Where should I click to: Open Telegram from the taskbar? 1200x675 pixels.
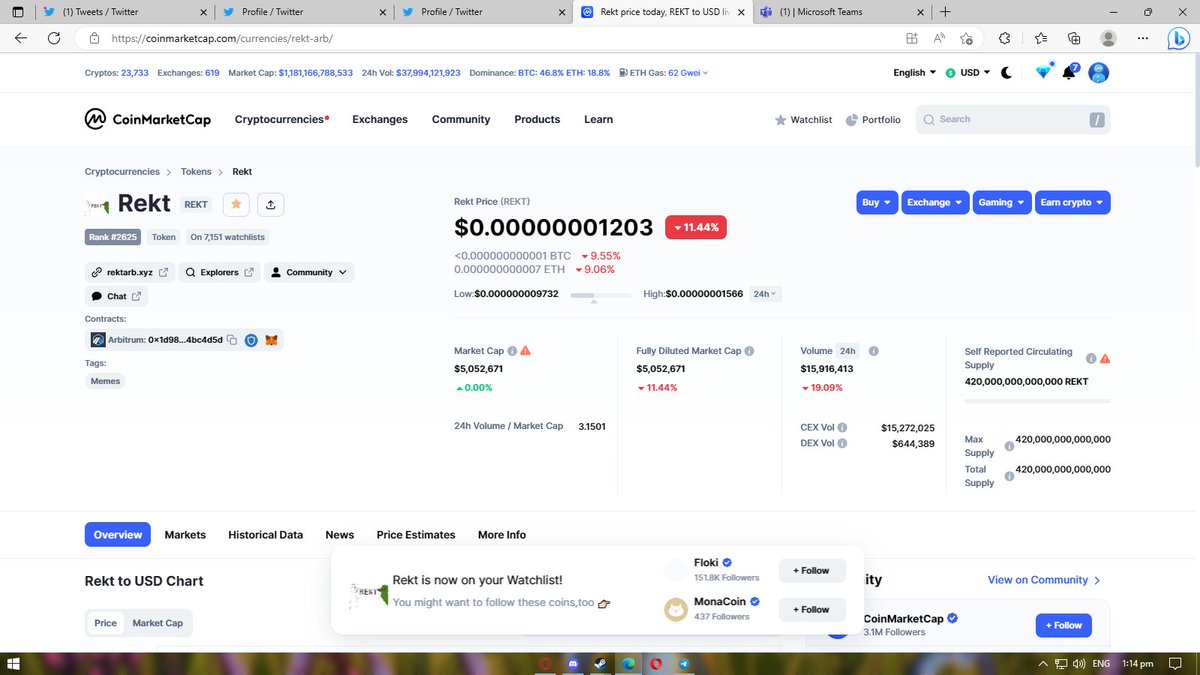(683, 664)
